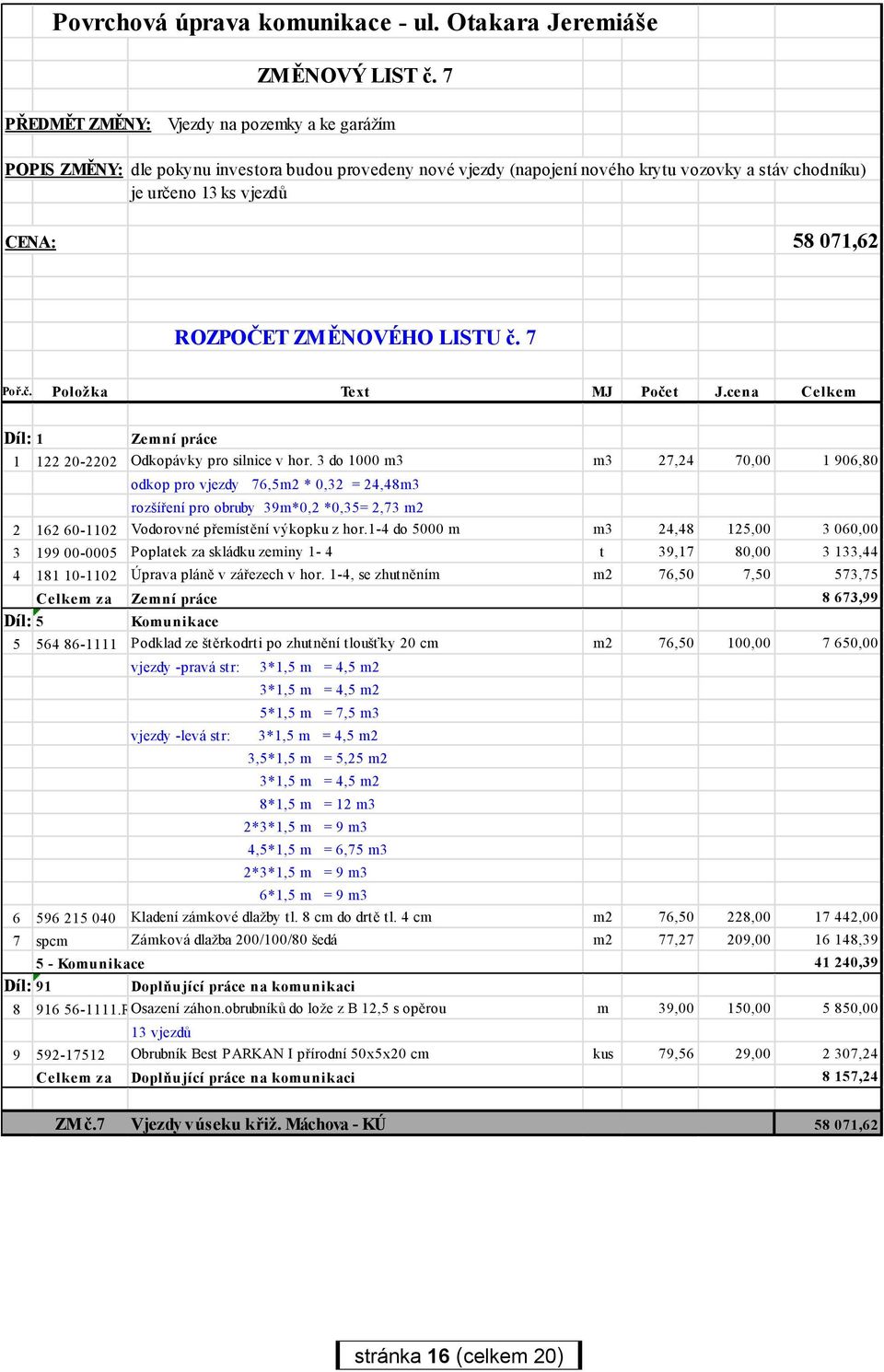
Task: Select item code '122 20-2202'
Action: 76,461
